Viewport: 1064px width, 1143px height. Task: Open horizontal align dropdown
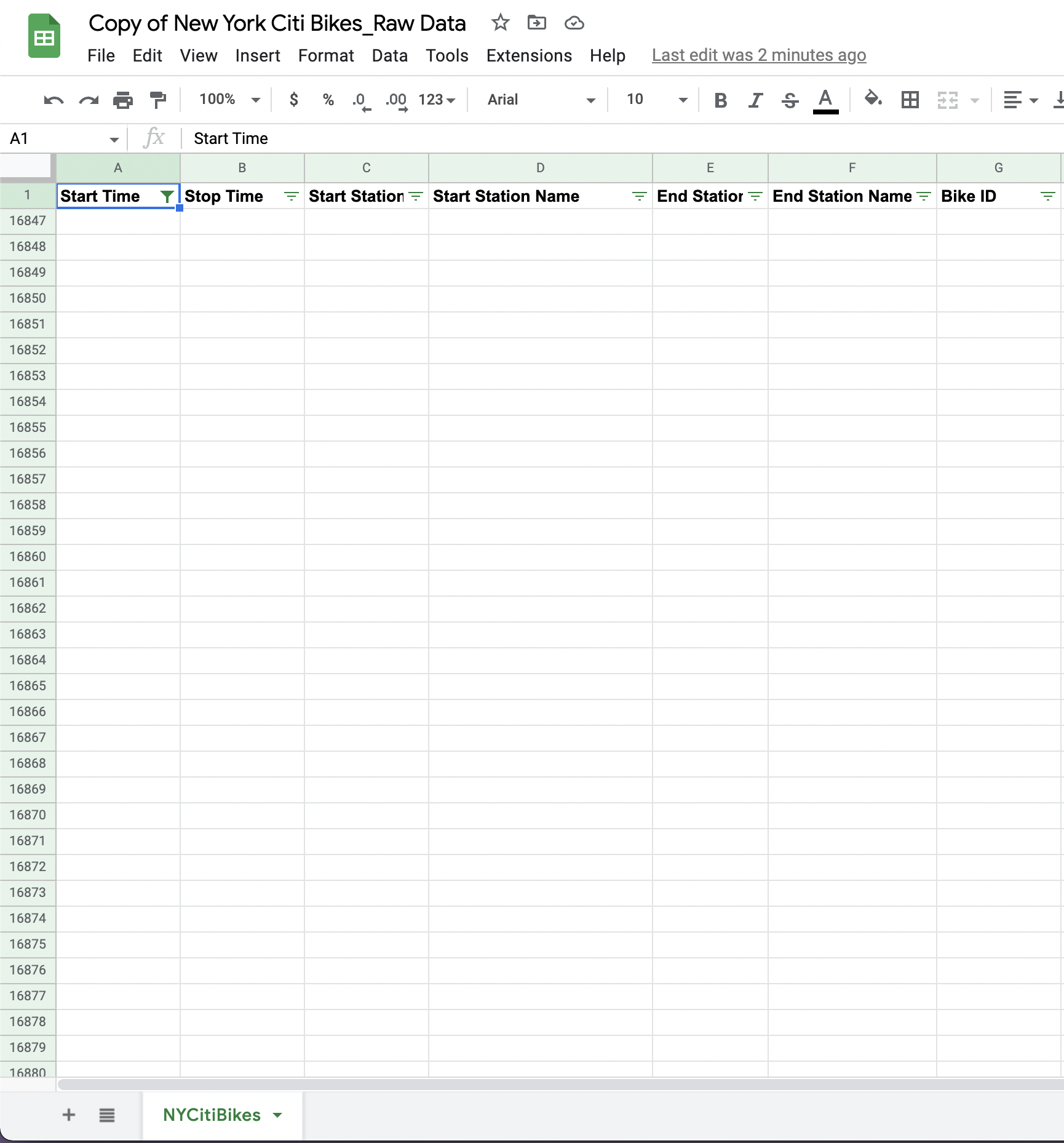[1020, 100]
